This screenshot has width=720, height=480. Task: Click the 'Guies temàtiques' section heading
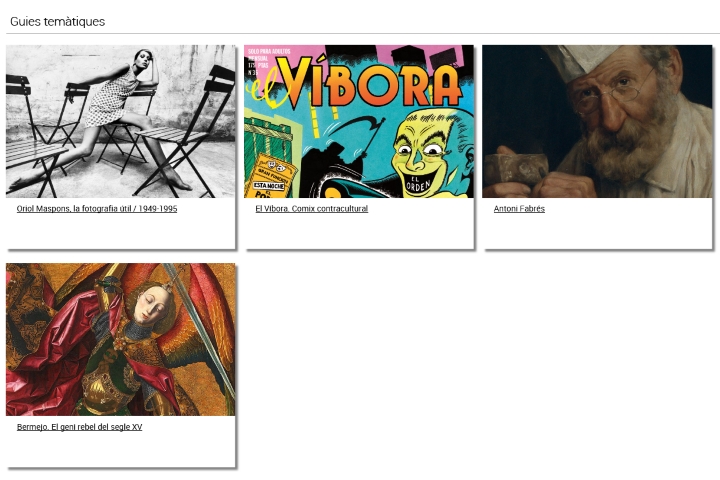point(57,22)
